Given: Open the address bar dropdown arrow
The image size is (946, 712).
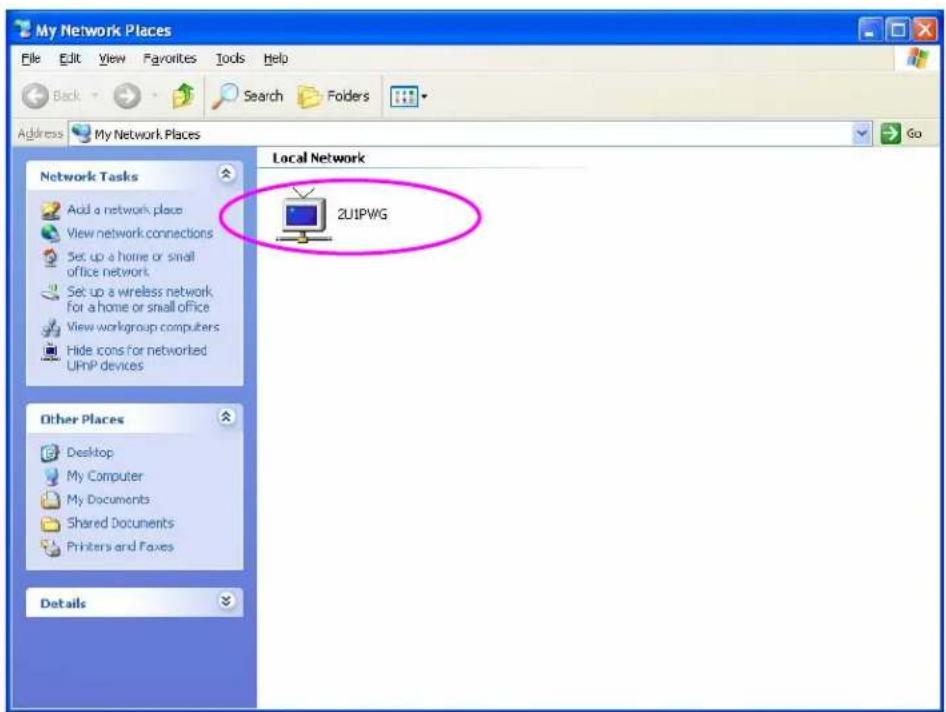Looking at the screenshot, I should tap(862, 133).
